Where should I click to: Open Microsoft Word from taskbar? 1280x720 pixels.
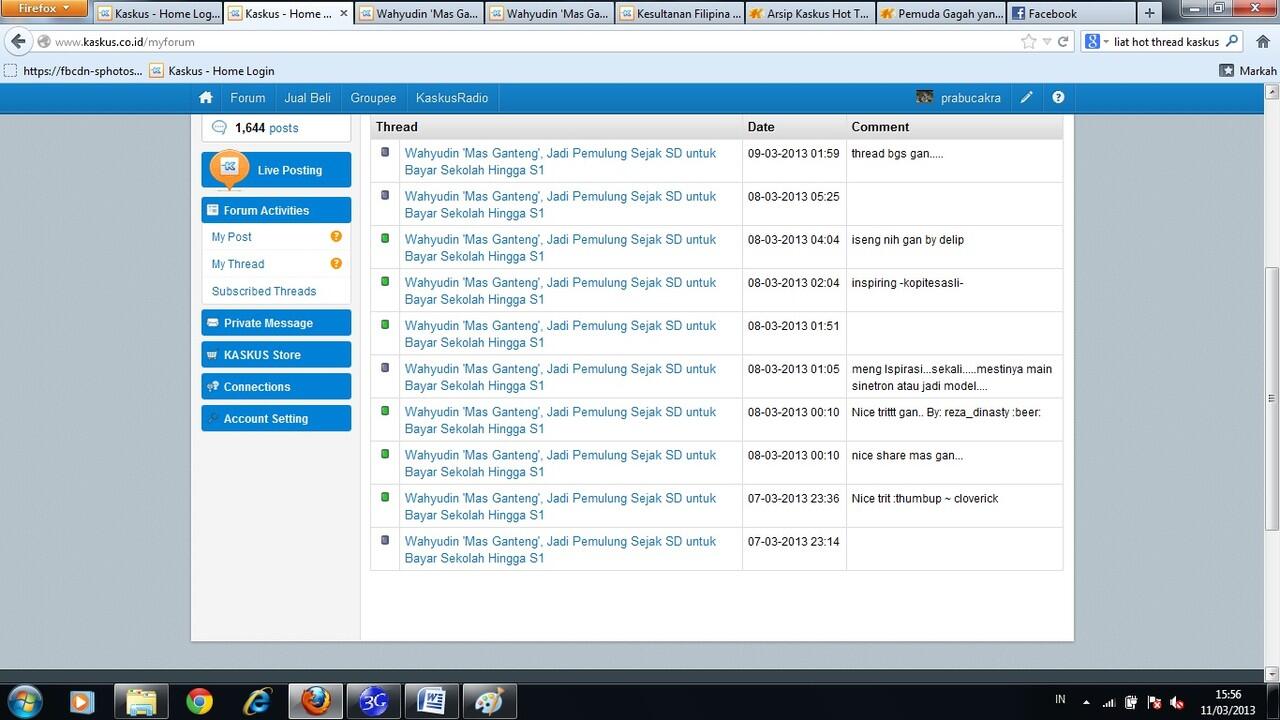(x=432, y=702)
